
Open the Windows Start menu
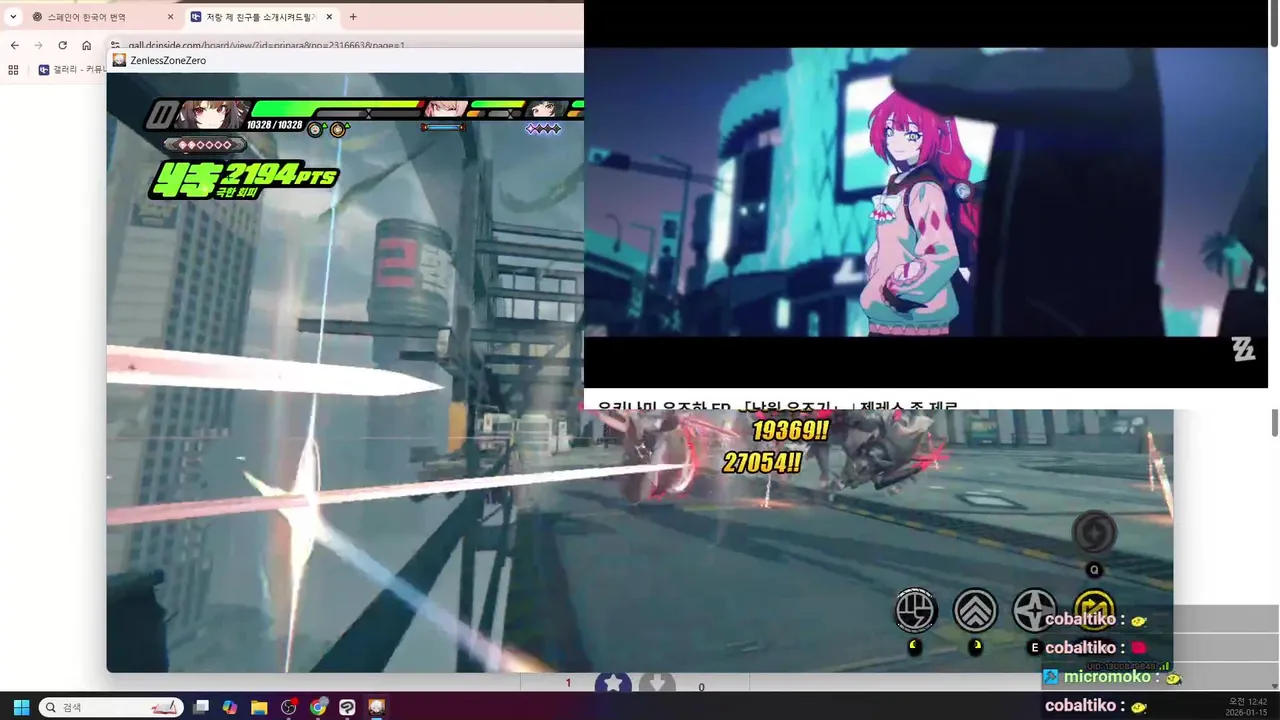(x=21, y=707)
